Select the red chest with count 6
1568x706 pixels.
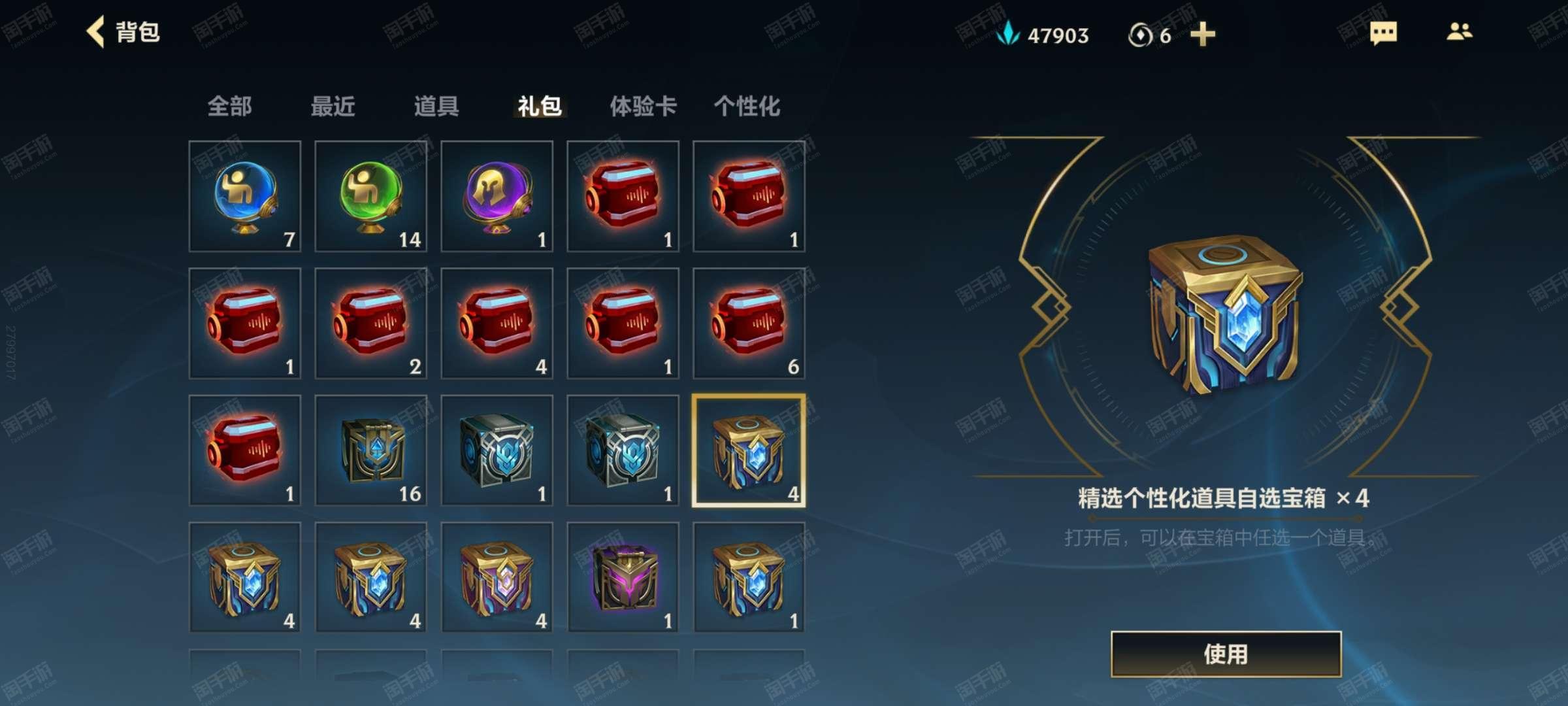tap(749, 323)
